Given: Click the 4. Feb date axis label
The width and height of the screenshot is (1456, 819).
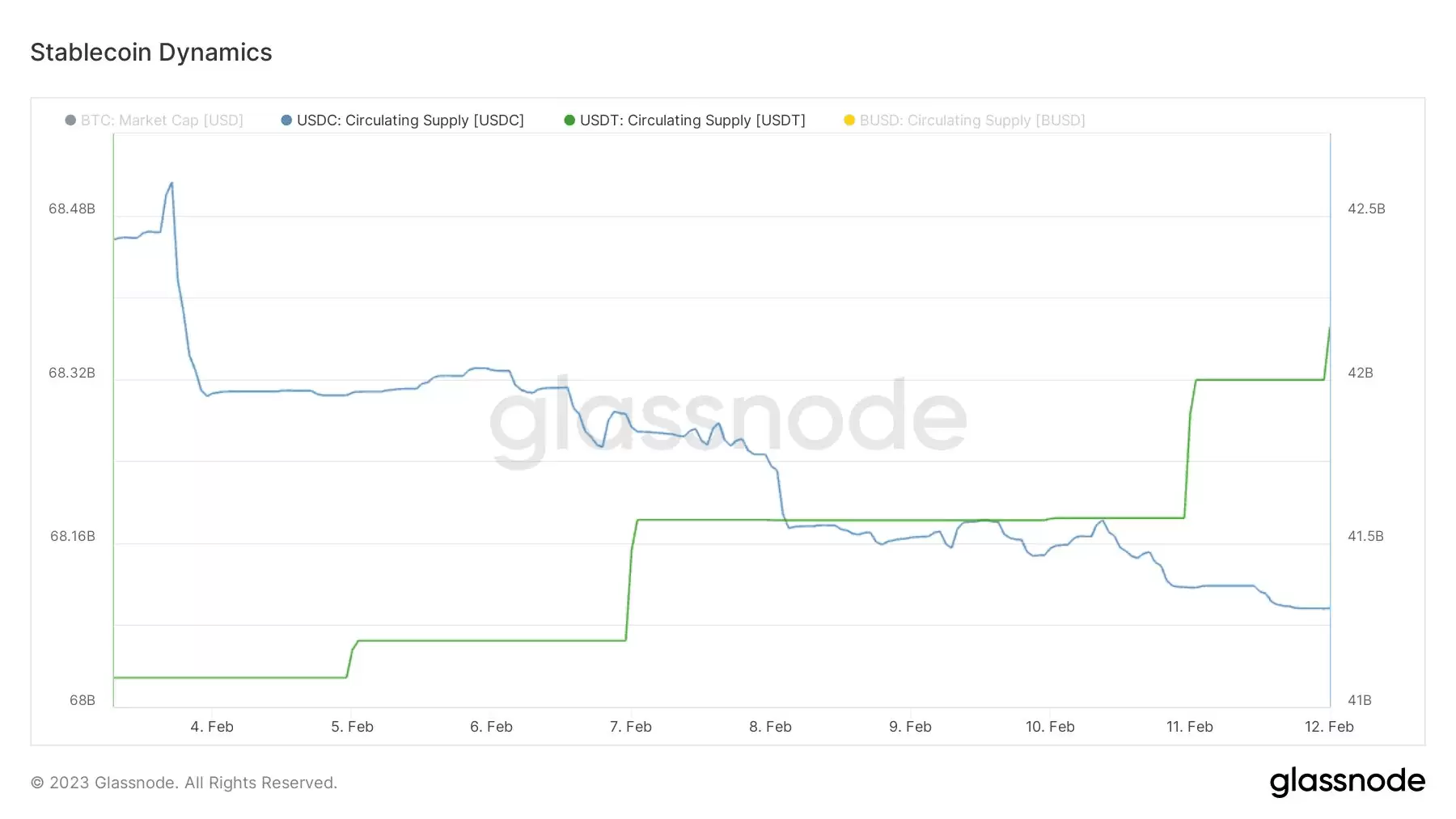Looking at the screenshot, I should click(x=212, y=727).
